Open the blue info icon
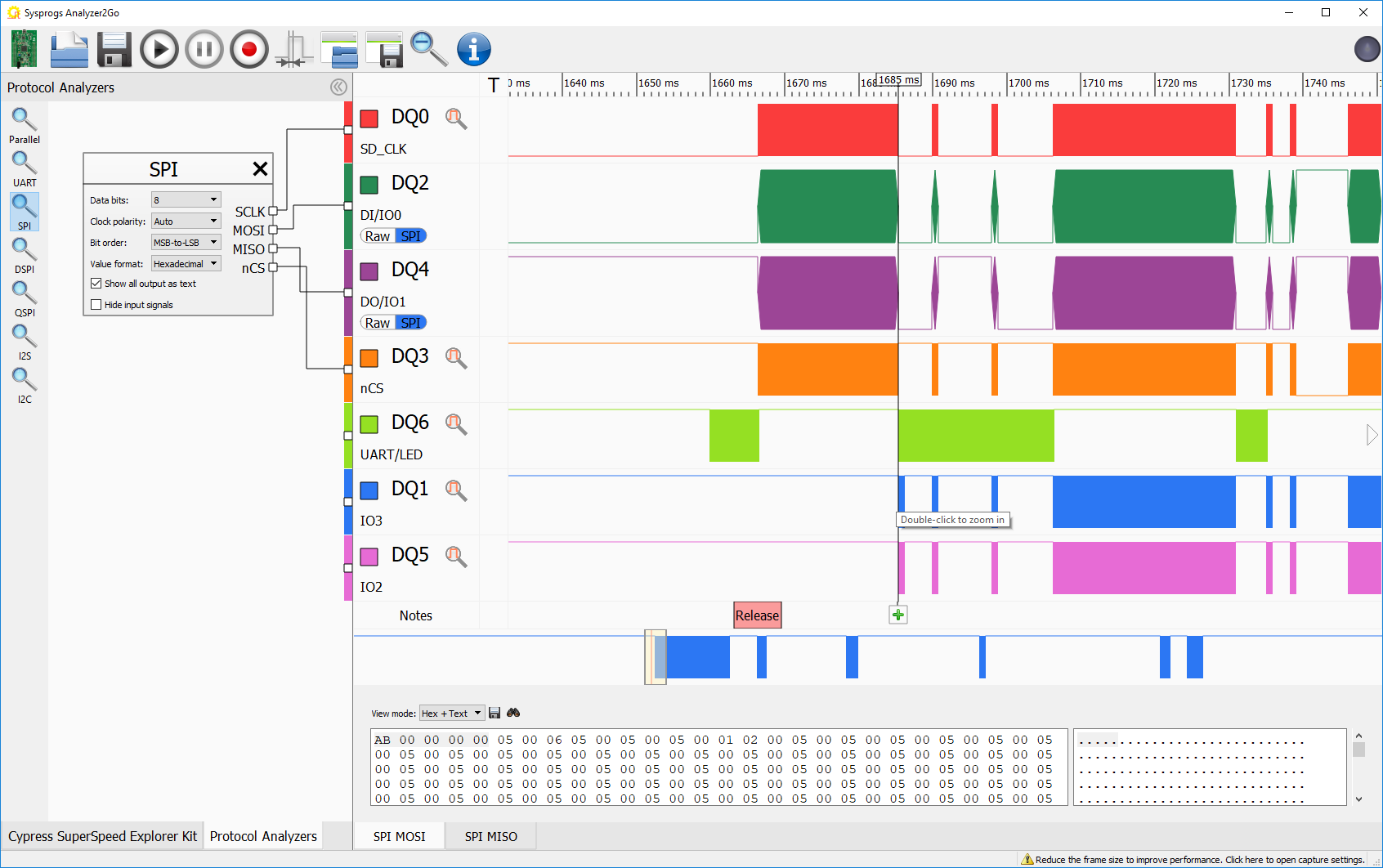Image resolution: width=1383 pixels, height=868 pixels. click(474, 49)
